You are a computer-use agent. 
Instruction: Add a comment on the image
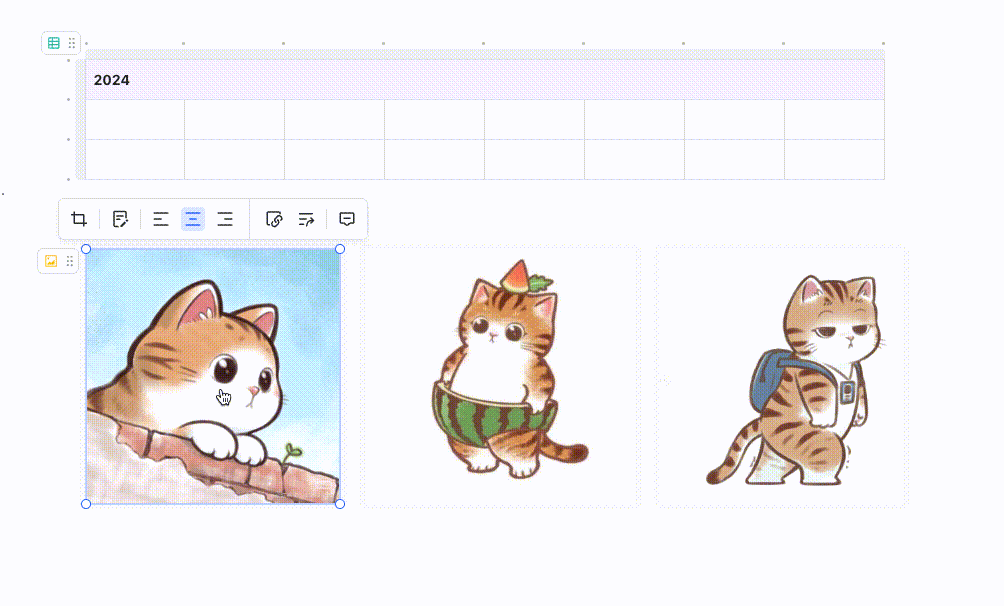pyautogui.click(x=347, y=219)
